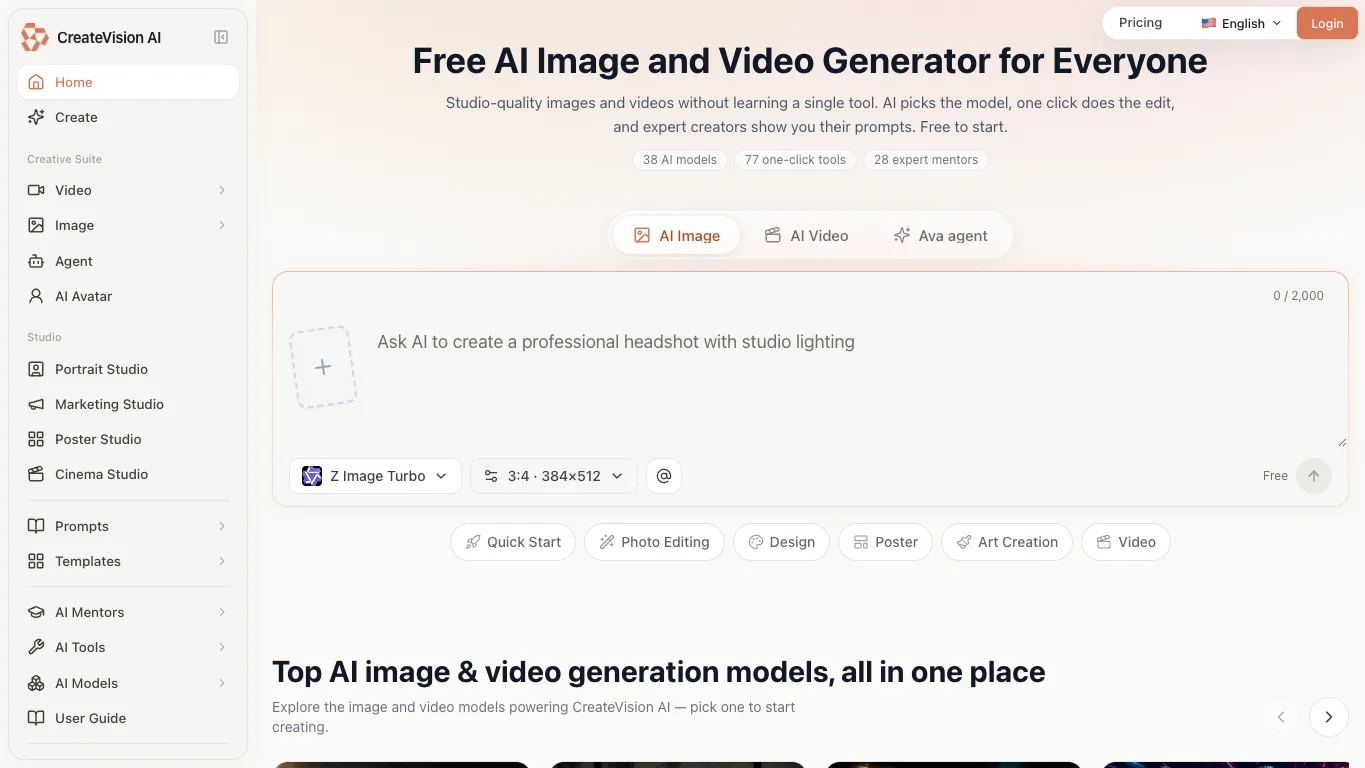Click the Poster Studio grid icon

[36, 439]
